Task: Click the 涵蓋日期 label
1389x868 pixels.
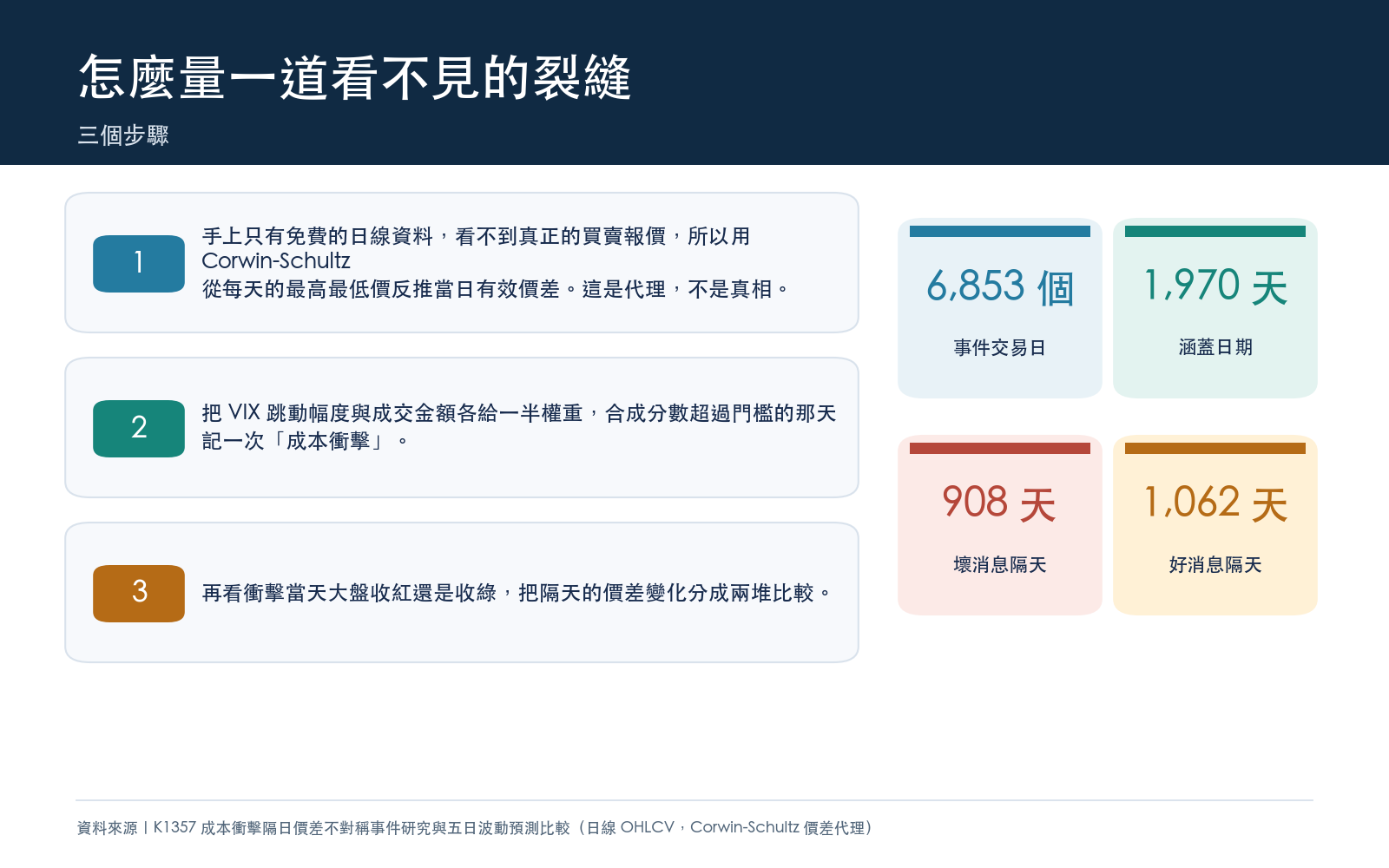Action: coord(1215,347)
